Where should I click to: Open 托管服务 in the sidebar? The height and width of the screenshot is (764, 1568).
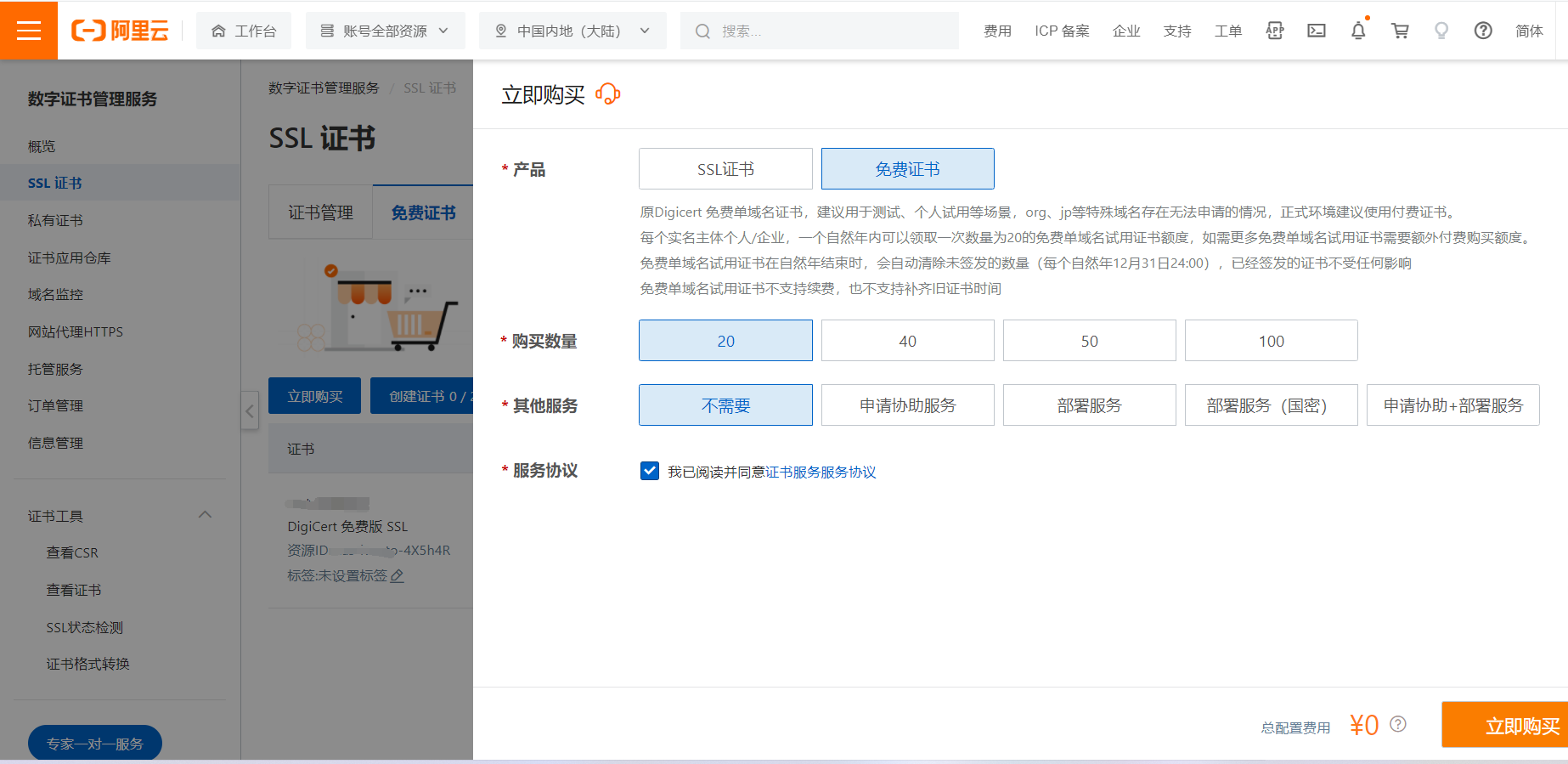click(55, 369)
